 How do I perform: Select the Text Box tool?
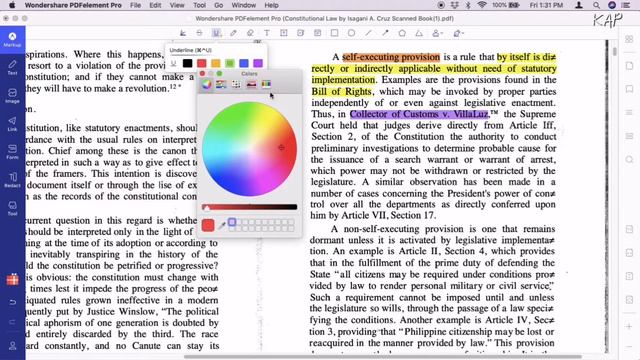coord(284,33)
